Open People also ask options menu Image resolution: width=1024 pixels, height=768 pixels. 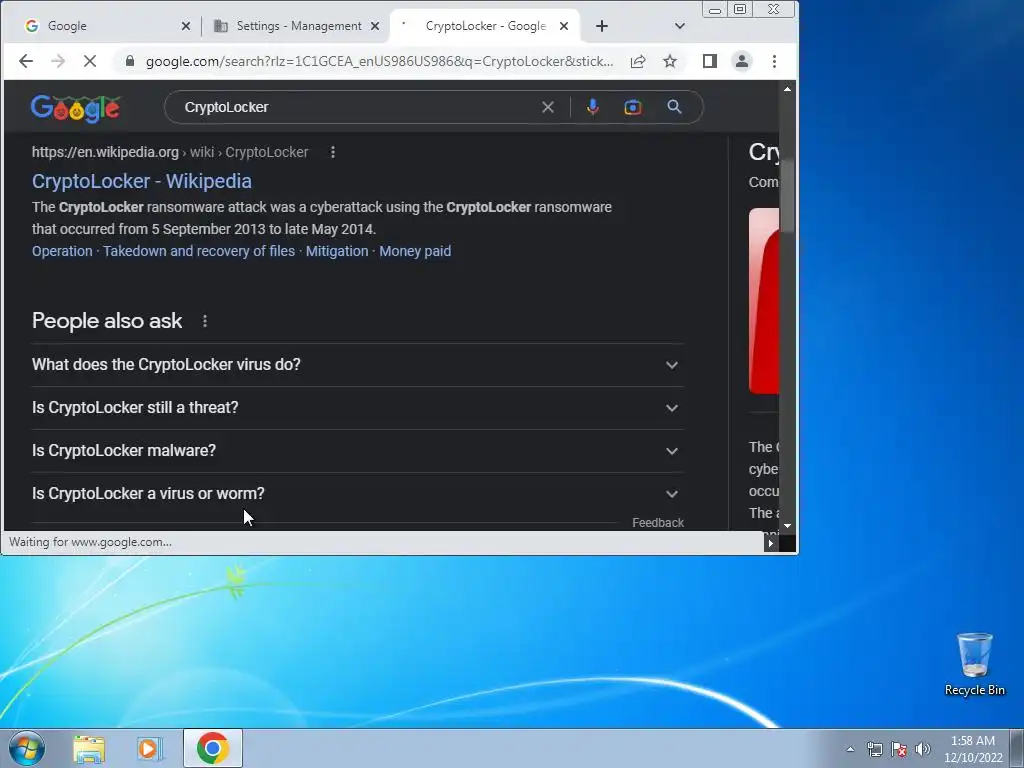point(204,321)
